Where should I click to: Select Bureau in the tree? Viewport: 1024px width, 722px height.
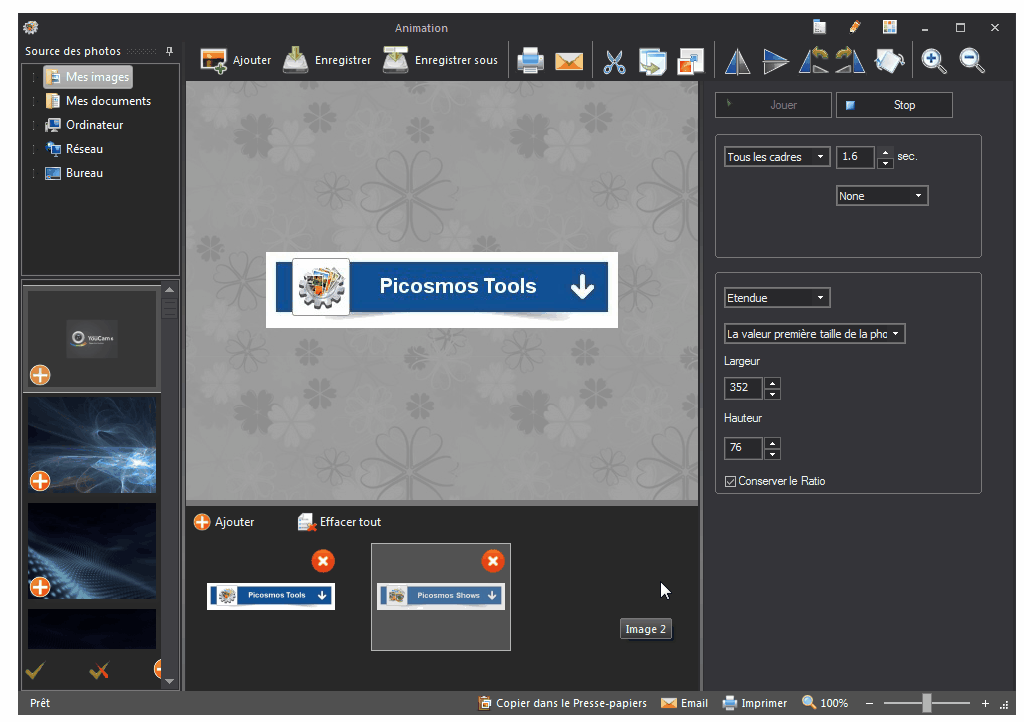pyautogui.click(x=74, y=173)
